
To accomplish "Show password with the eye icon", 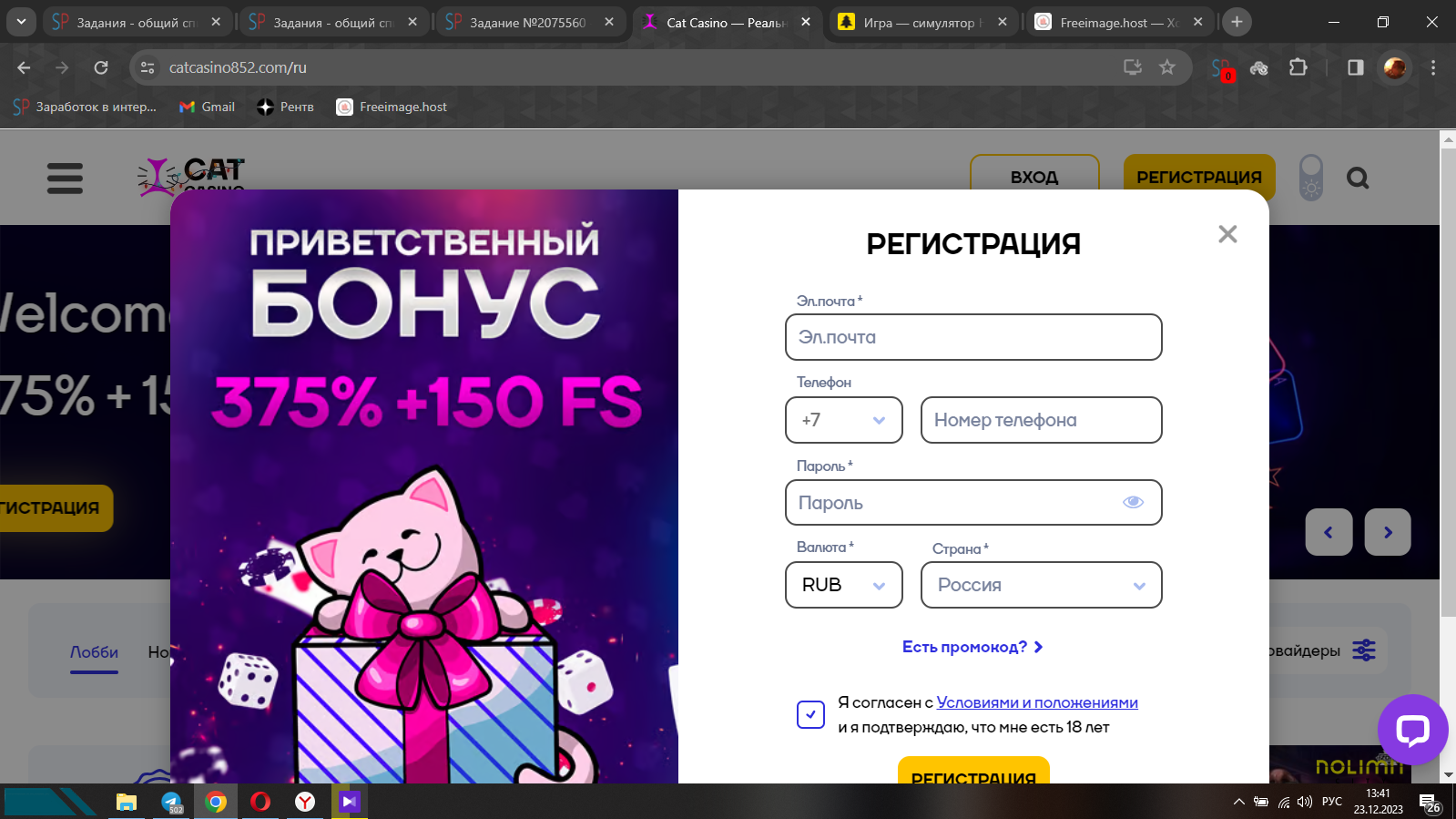I will [1133, 502].
